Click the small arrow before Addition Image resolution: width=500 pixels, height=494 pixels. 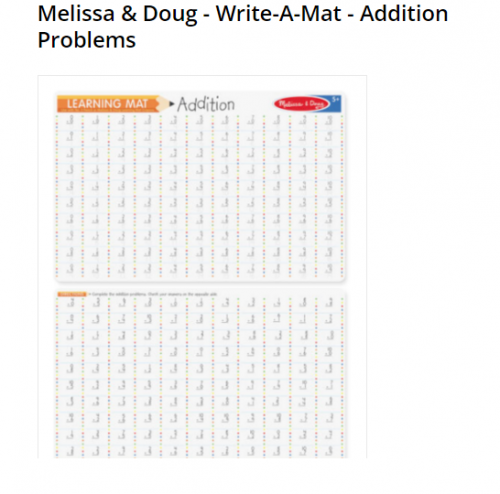coord(172,104)
